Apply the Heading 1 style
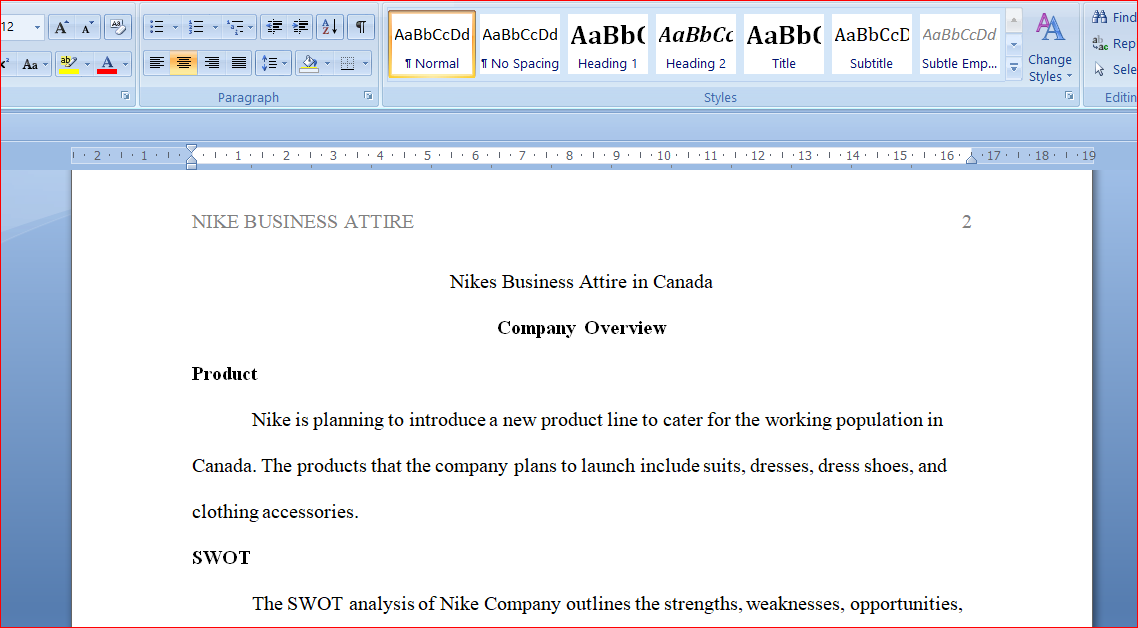1138x628 pixels. tap(607, 44)
